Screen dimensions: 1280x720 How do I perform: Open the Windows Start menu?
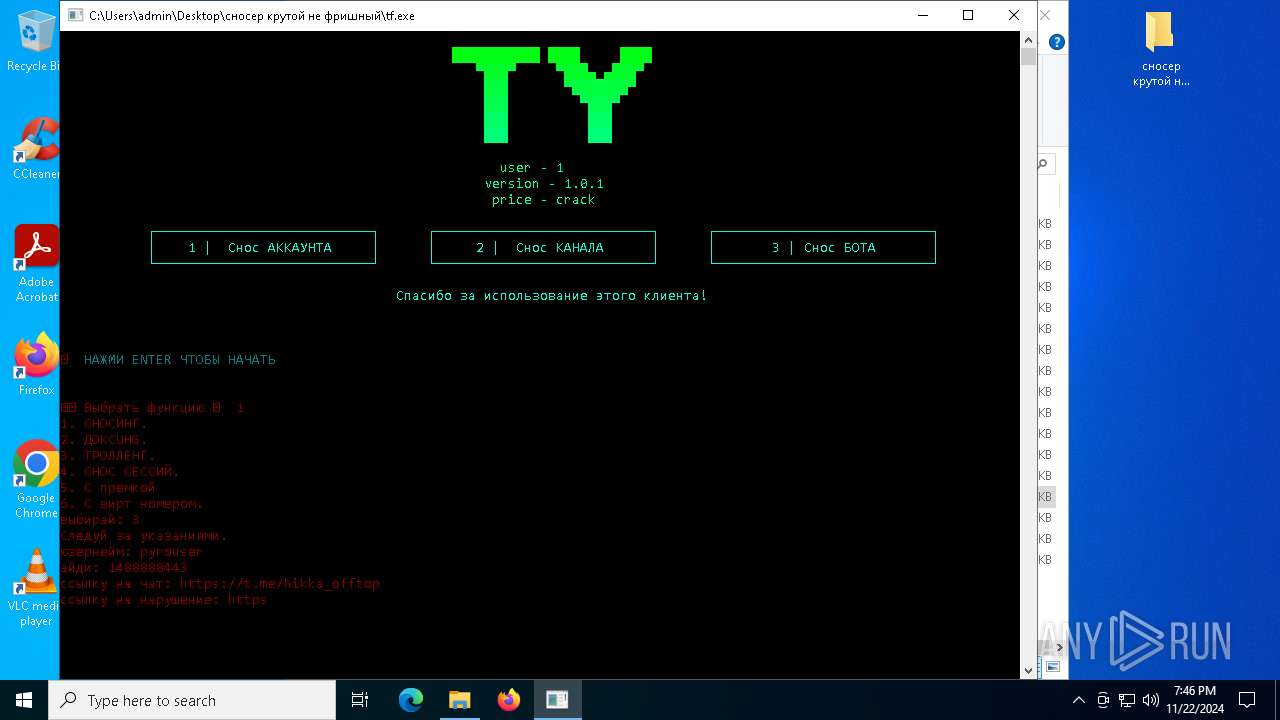tap(24, 700)
